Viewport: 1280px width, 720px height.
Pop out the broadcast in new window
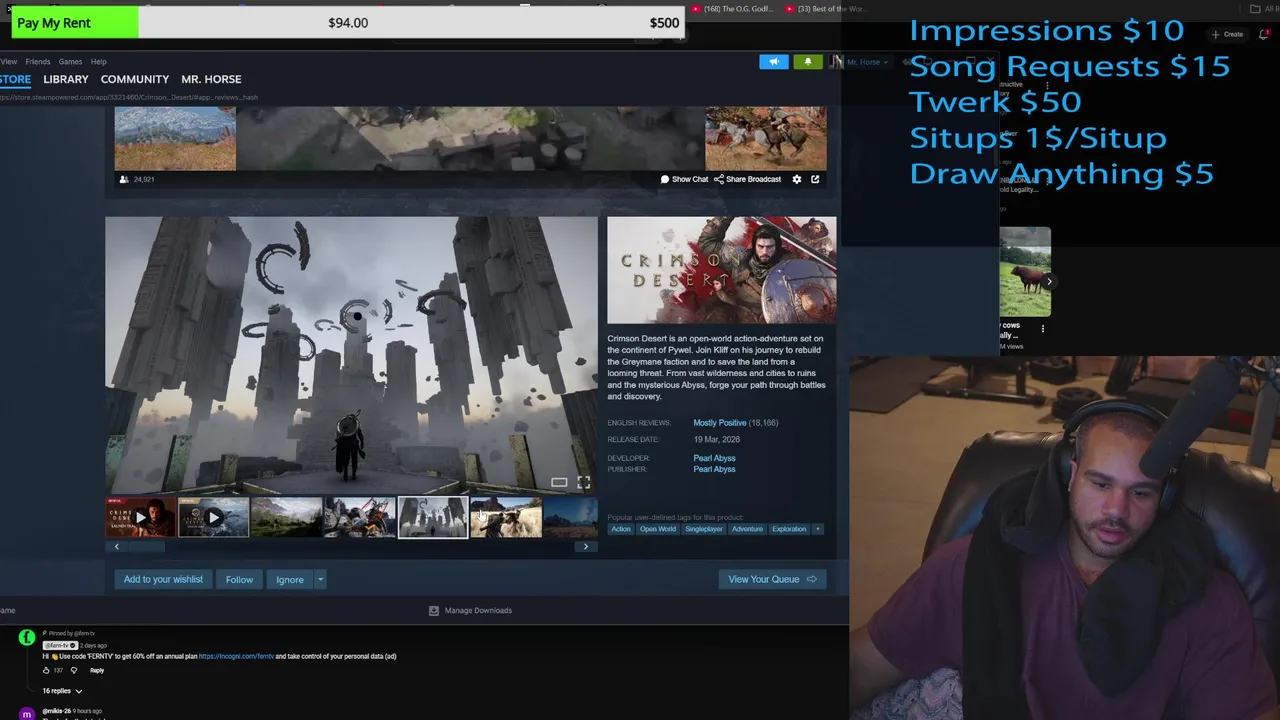815,179
